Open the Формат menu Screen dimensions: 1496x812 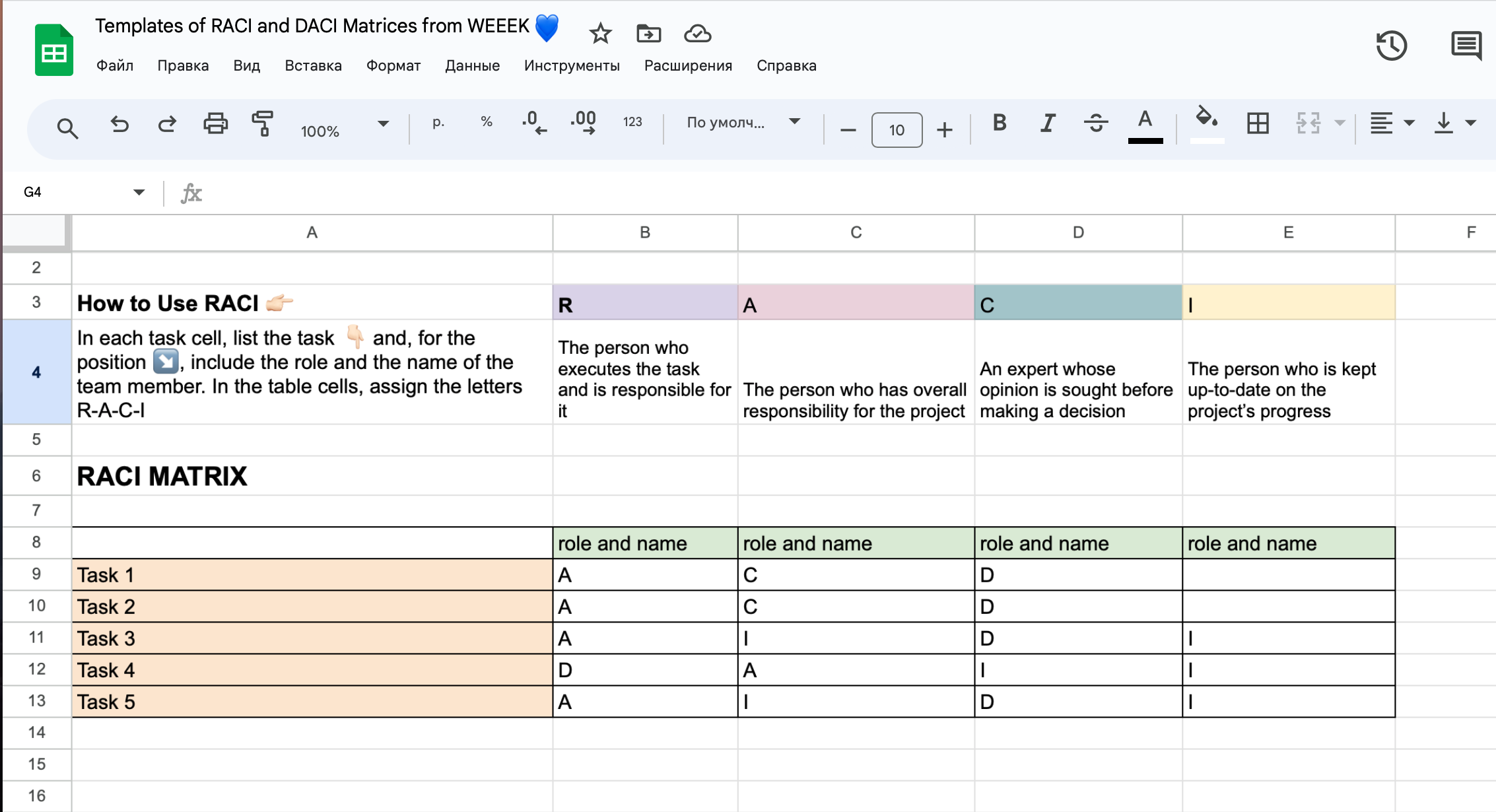(x=393, y=65)
